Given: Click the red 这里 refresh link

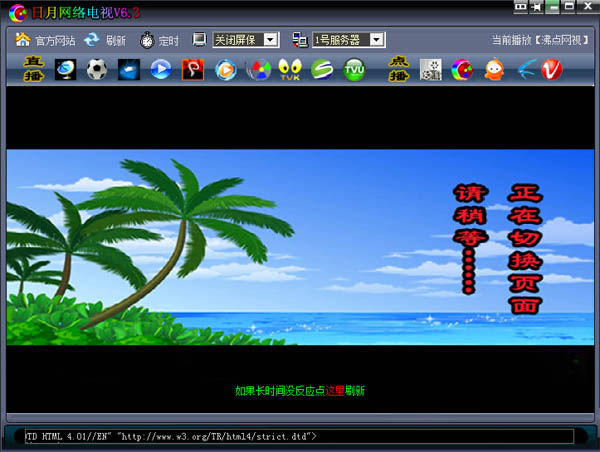Looking at the screenshot, I should click(334, 390).
